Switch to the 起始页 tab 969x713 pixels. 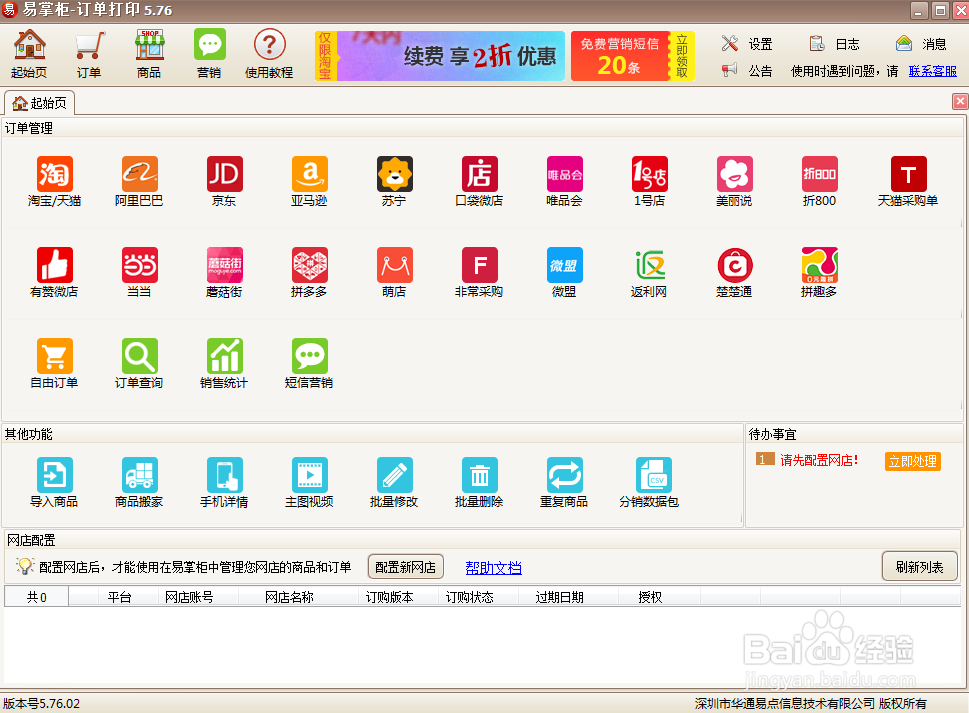pos(40,103)
